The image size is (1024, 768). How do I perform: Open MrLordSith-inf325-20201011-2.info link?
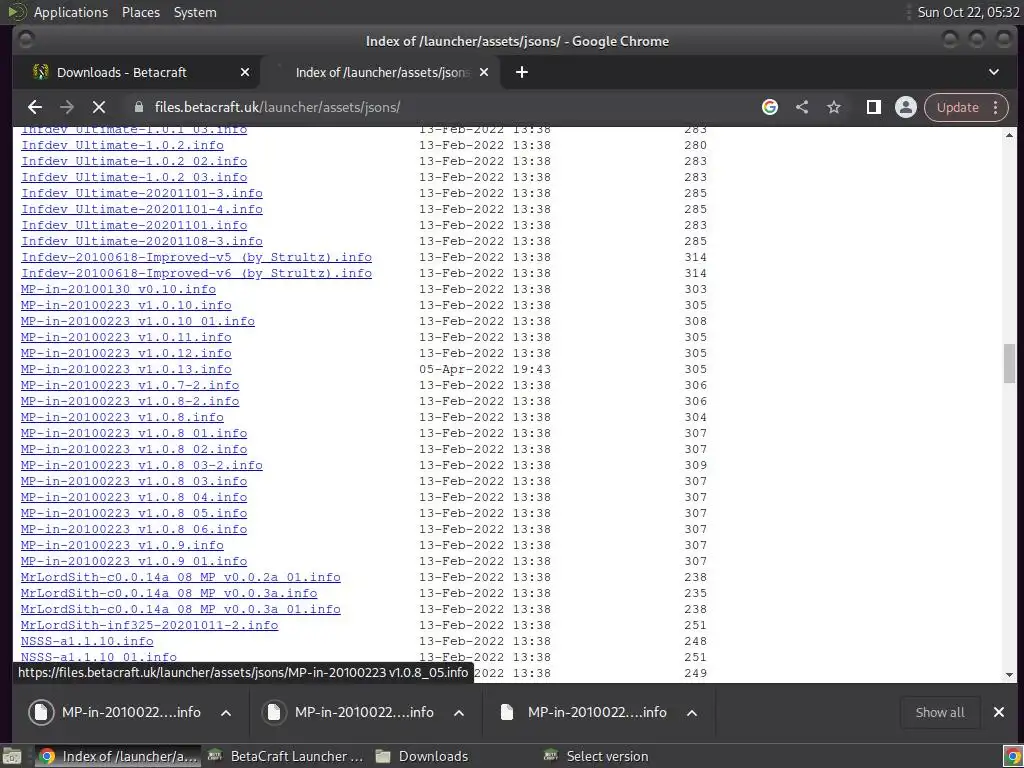pos(150,625)
